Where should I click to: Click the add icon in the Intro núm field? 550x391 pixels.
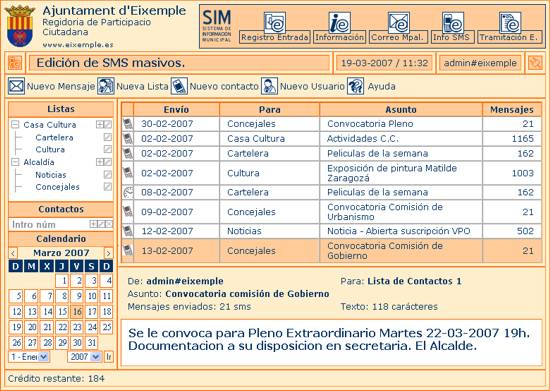[x=93, y=224]
